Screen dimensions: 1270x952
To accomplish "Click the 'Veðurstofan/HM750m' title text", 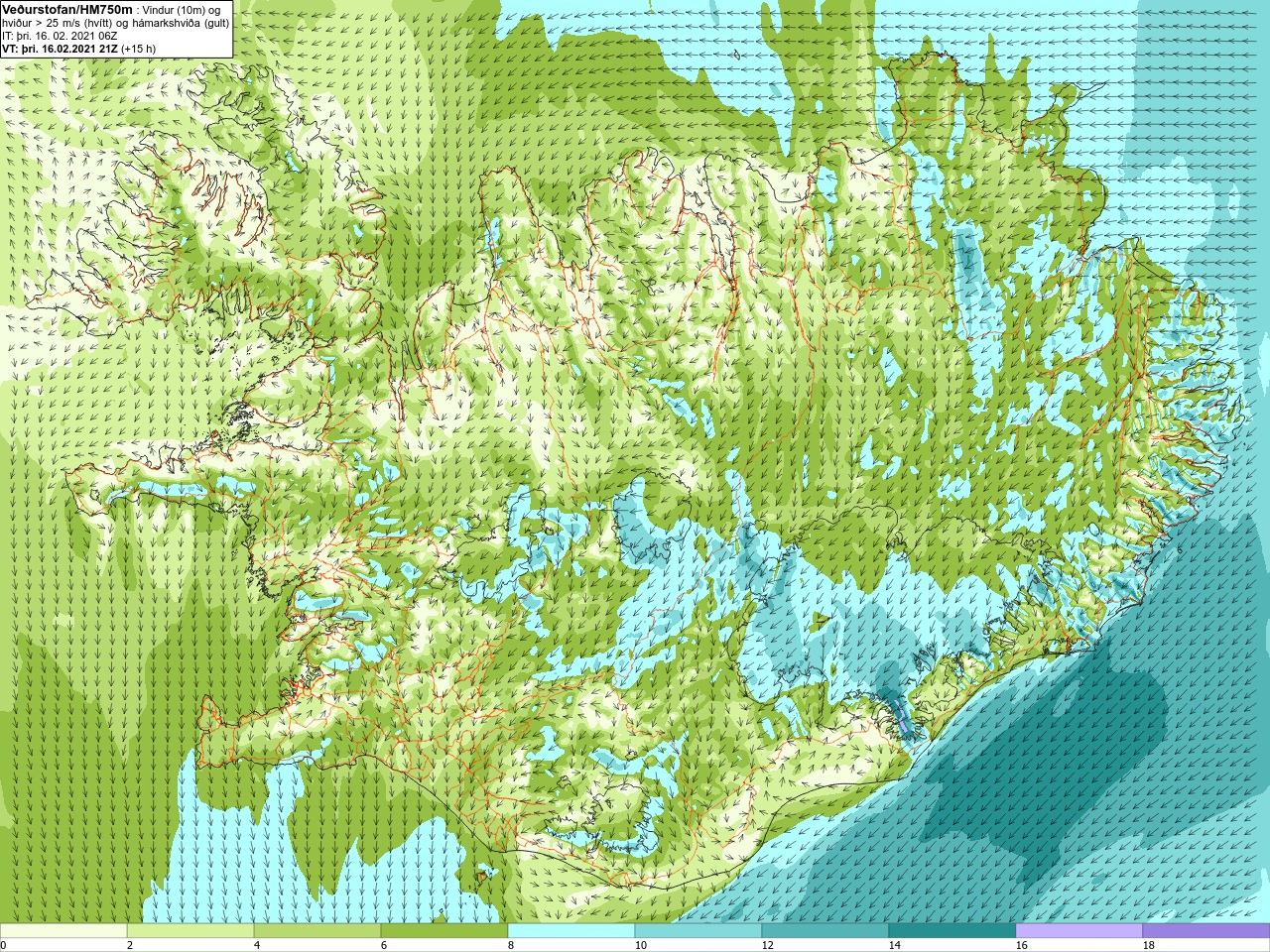I will pyautogui.click(x=67, y=9).
